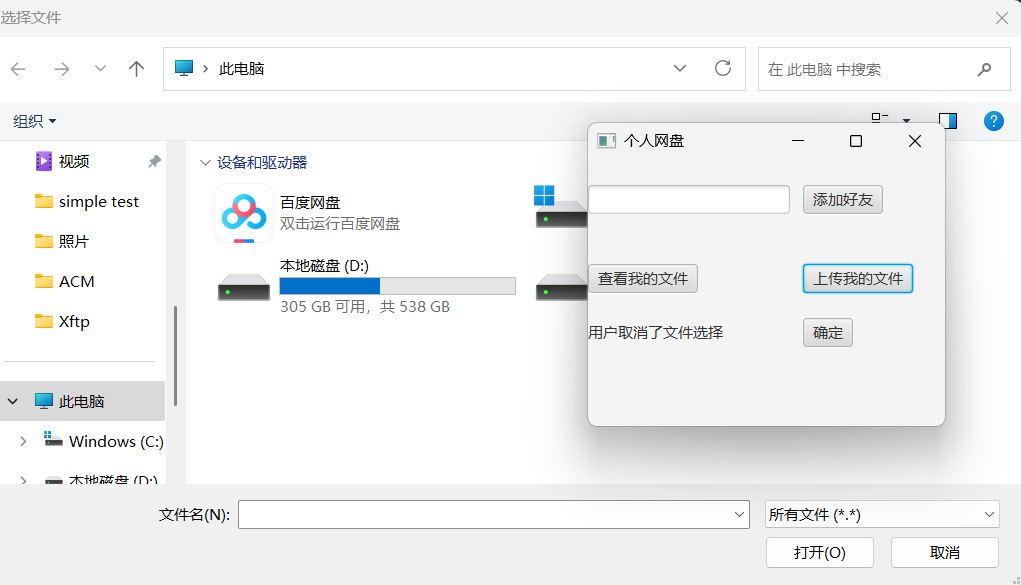Click the up directory arrow

tap(137, 69)
